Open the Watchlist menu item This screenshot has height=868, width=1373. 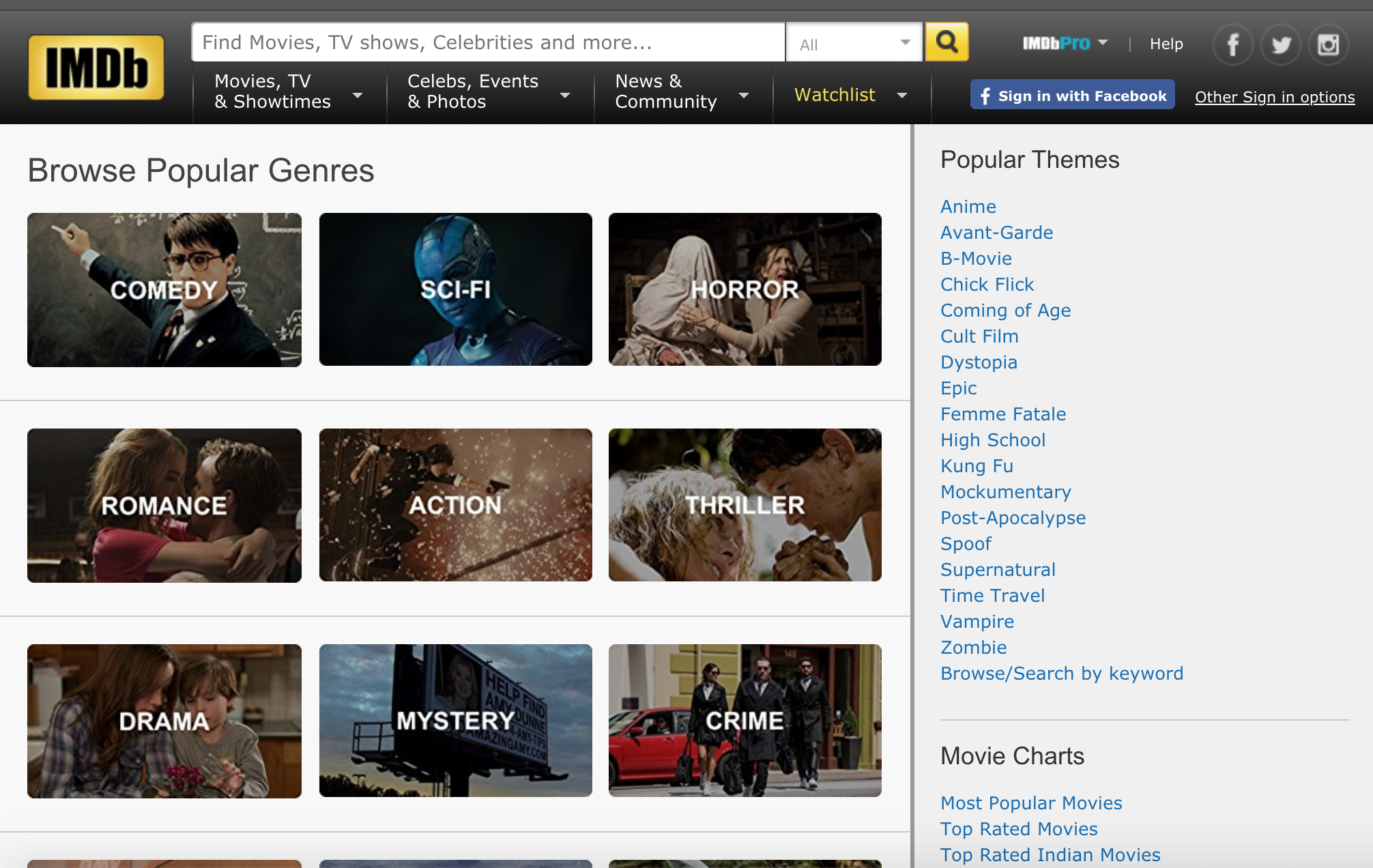click(x=835, y=95)
